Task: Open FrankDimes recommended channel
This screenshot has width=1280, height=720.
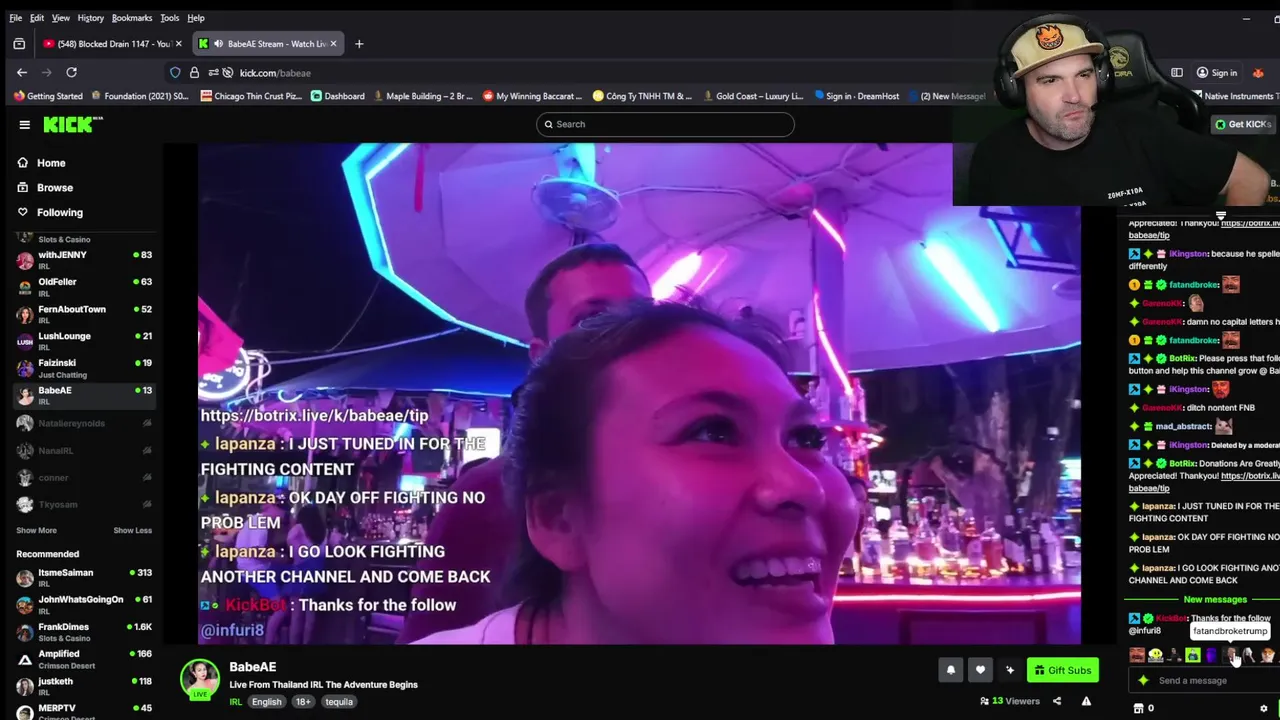Action: (x=85, y=632)
